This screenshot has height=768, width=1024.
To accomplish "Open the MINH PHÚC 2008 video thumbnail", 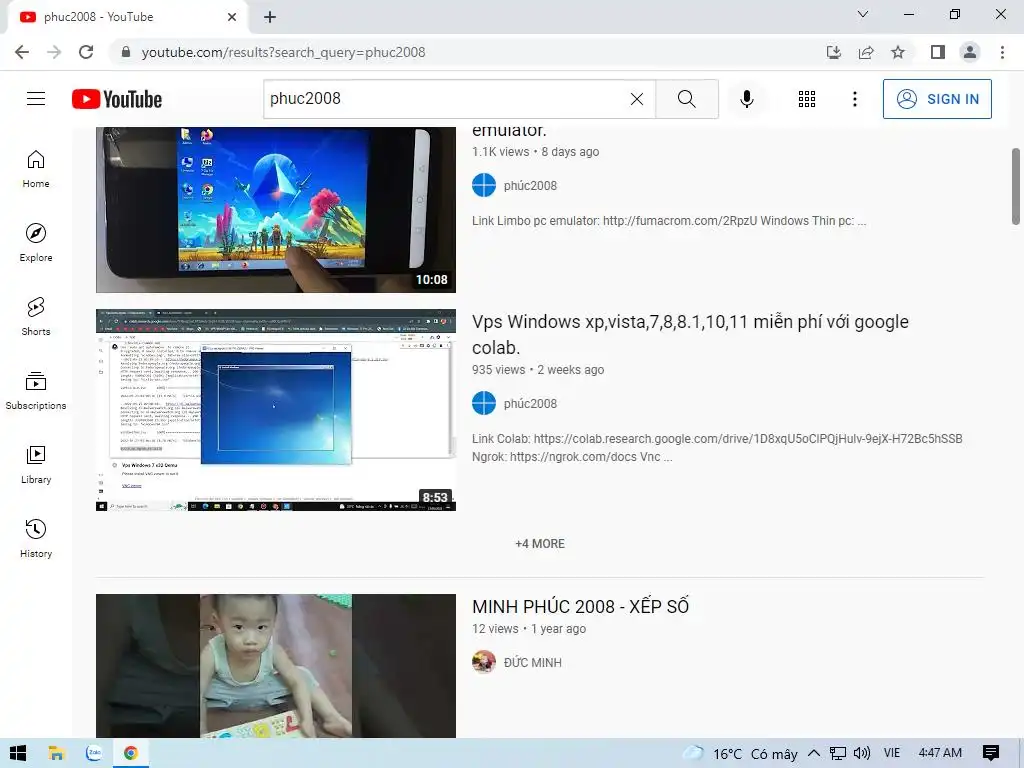I will pyautogui.click(x=276, y=665).
